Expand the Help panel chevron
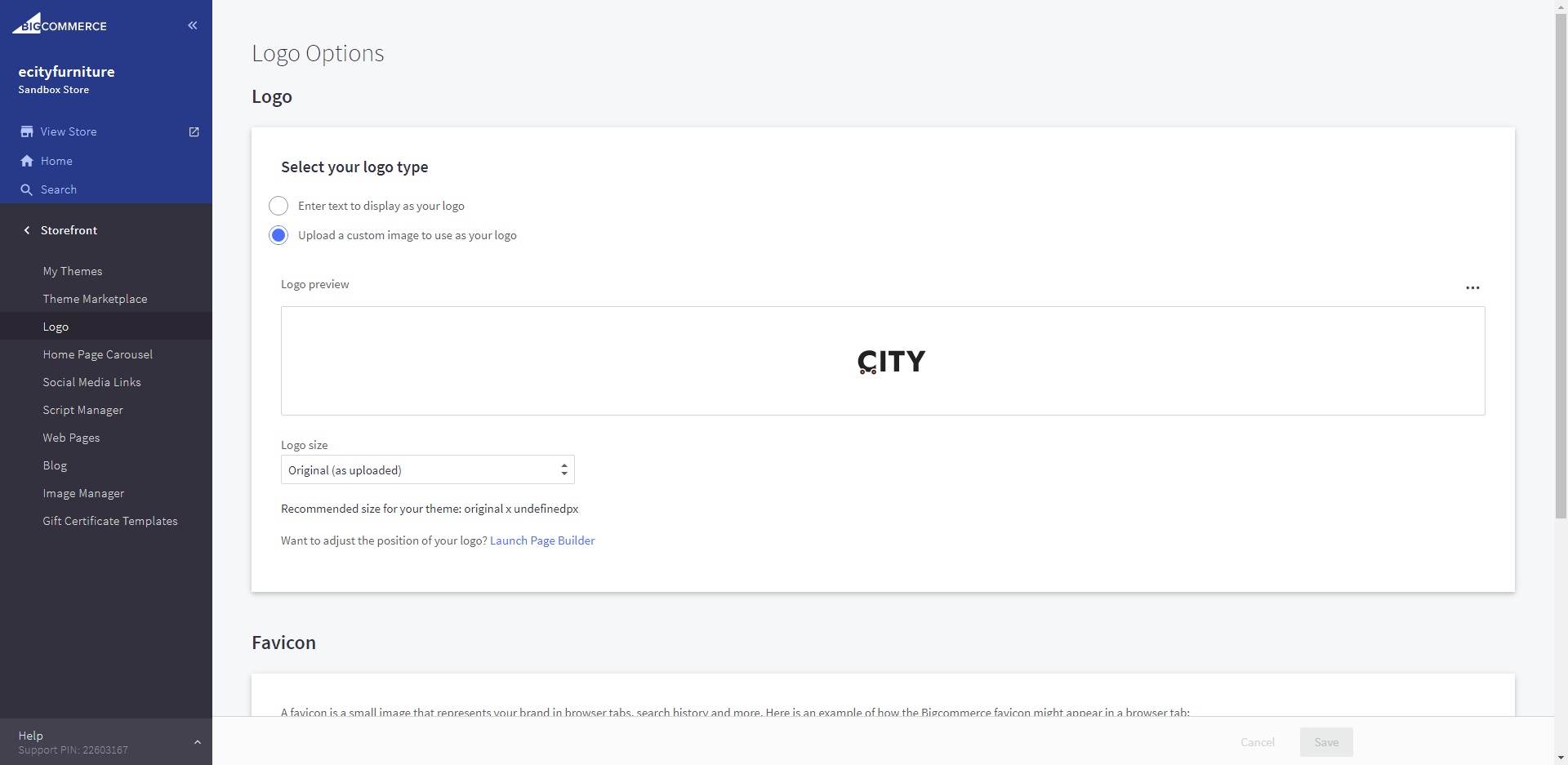 pyautogui.click(x=197, y=742)
